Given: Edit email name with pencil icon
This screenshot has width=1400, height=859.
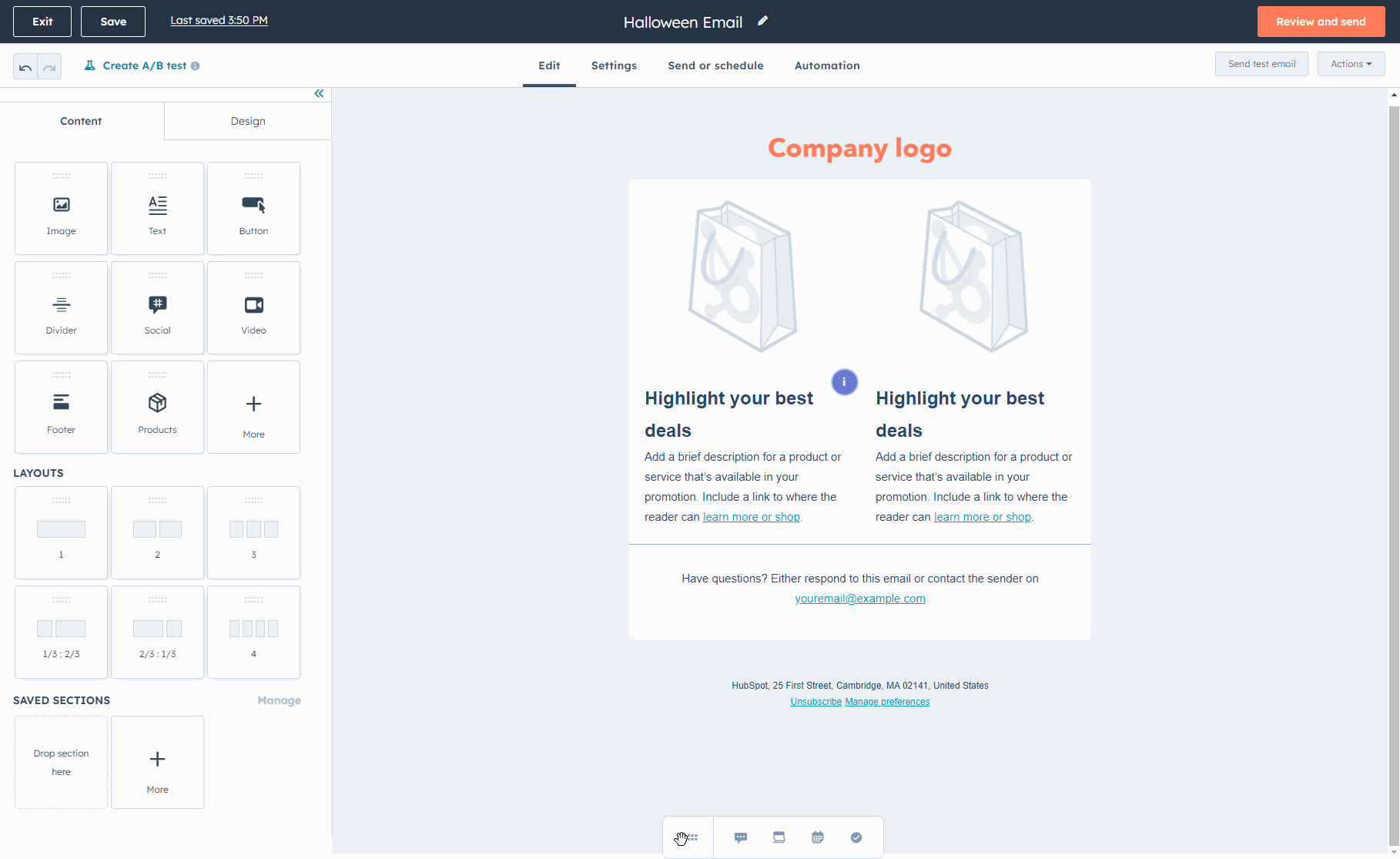Looking at the screenshot, I should click(x=762, y=22).
